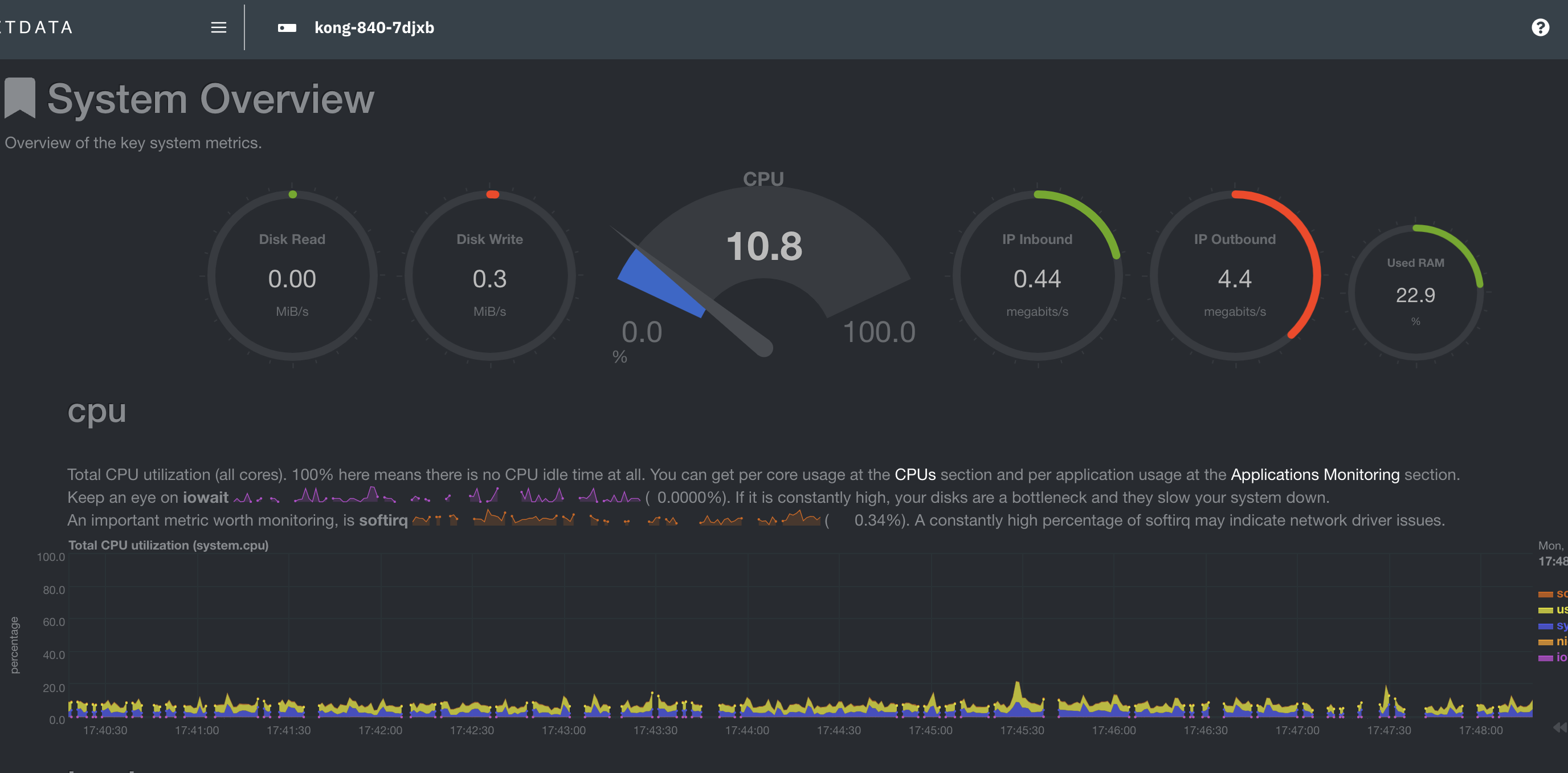Click the System Overview bookmark icon
The width and height of the screenshot is (1568, 773).
(19, 98)
